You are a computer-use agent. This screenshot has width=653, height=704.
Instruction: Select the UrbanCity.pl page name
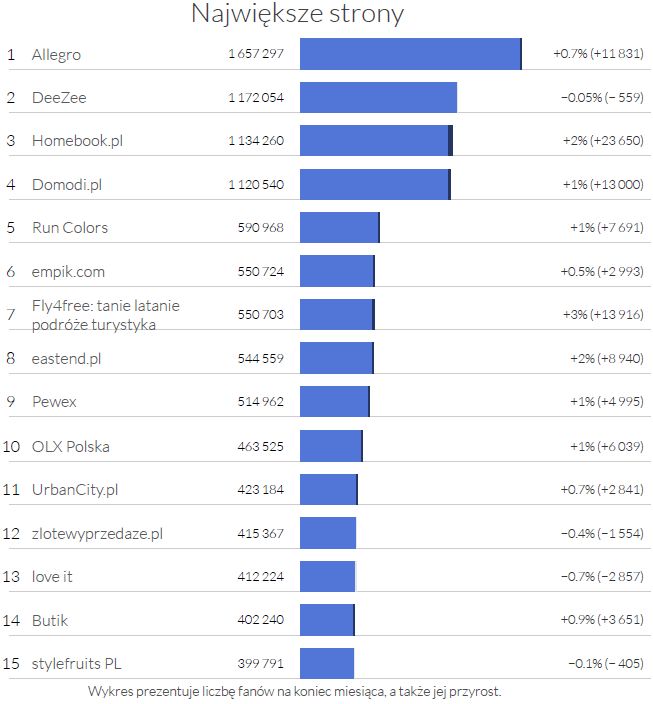coord(75,490)
